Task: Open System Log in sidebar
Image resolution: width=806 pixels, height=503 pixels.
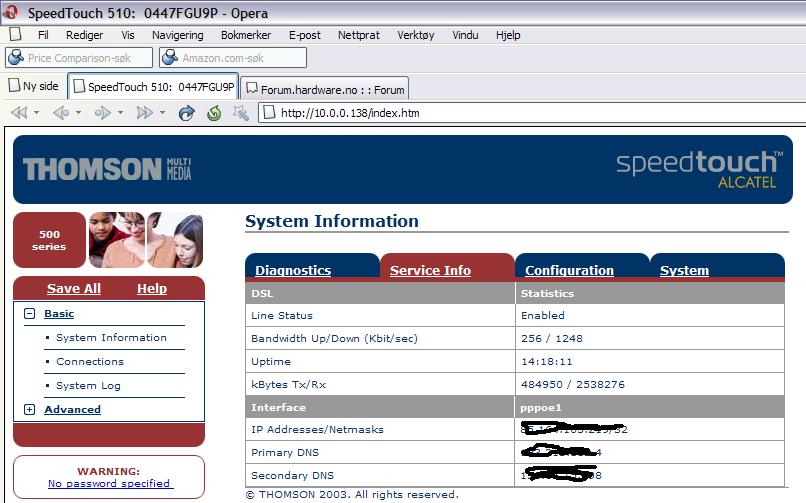Action: click(x=88, y=385)
